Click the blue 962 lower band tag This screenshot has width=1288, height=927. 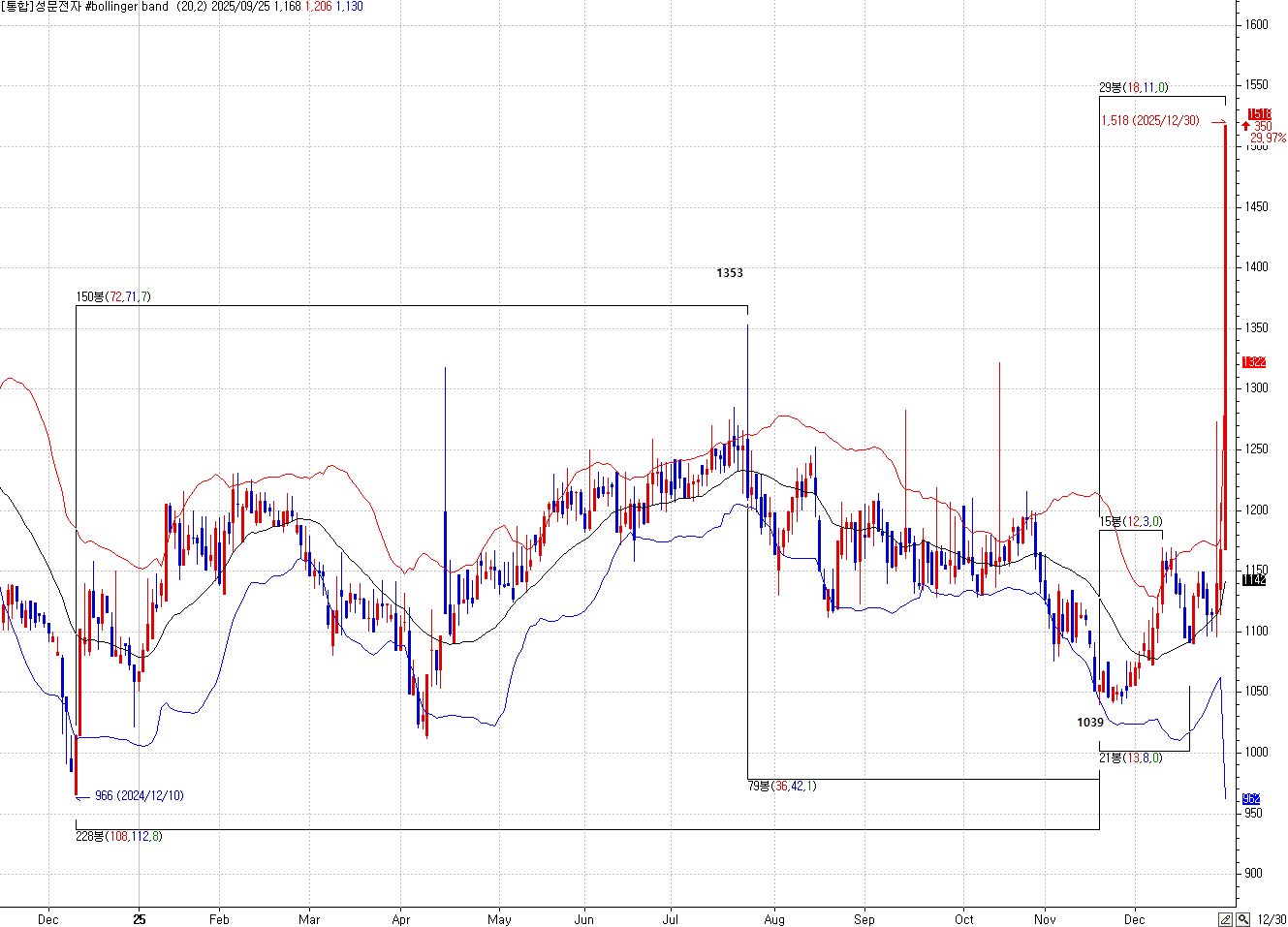[1251, 799]
